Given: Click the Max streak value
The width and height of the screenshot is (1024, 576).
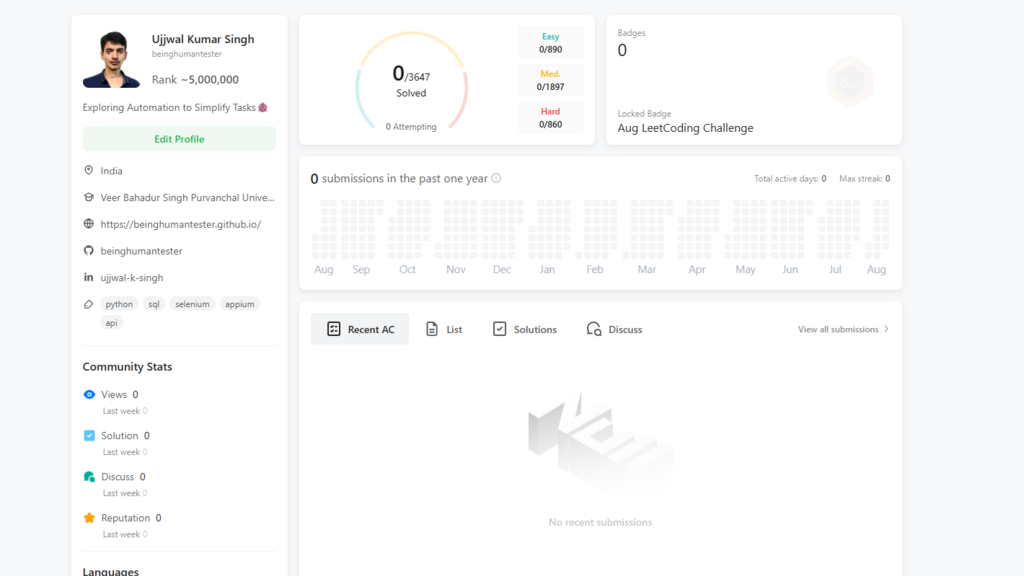Looking at the screenshot, I should (888, 178).
